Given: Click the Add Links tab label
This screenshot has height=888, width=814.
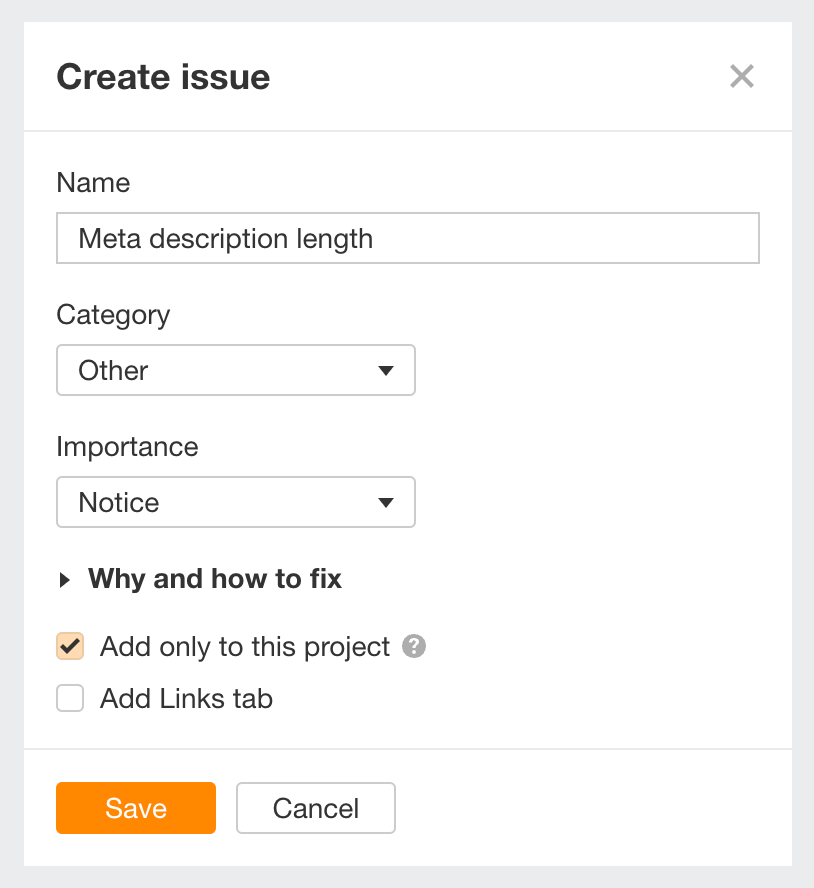Looking at the screenshot, I should pyautogui.click(x=185, y=698).
